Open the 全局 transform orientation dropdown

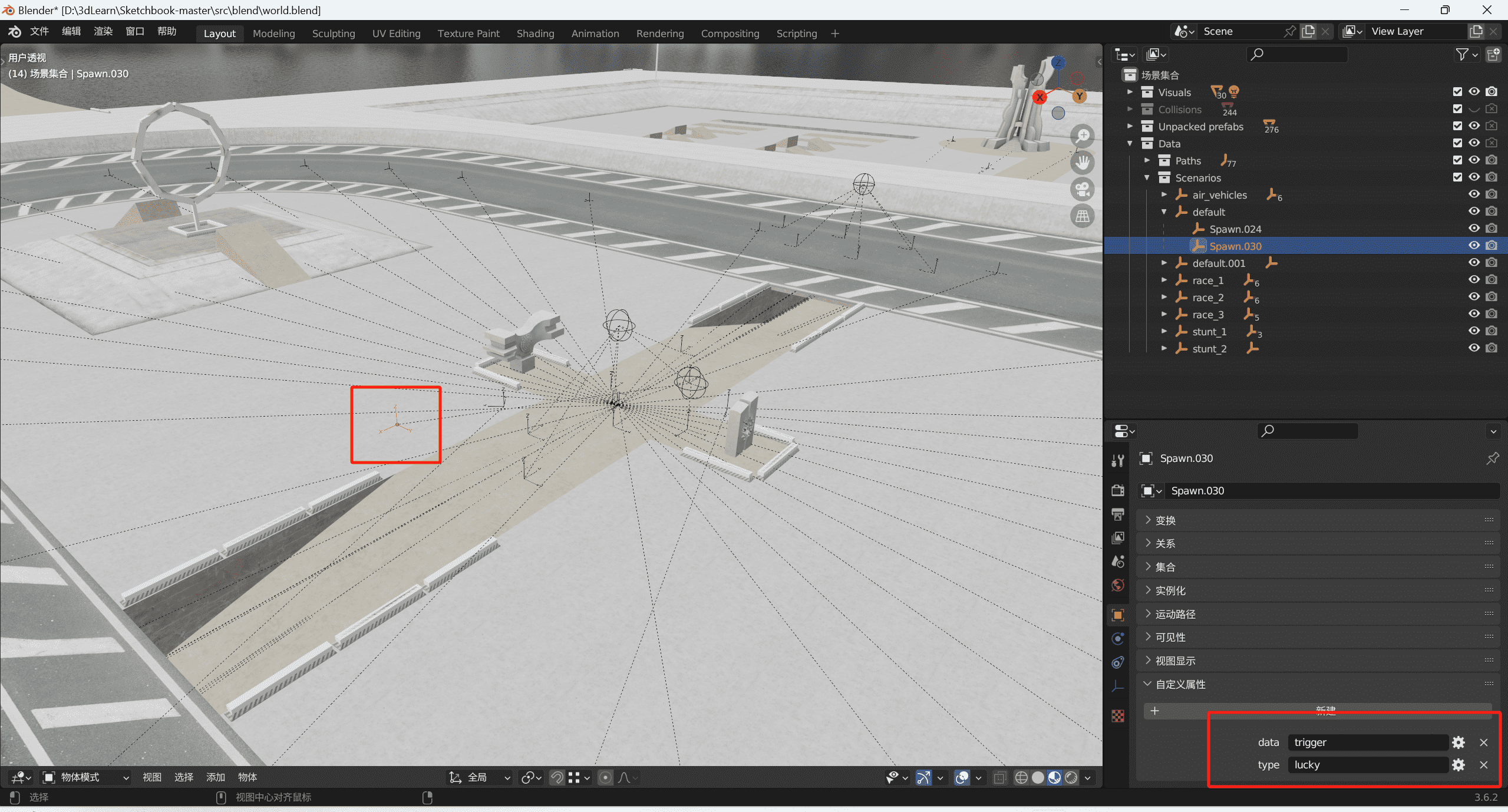480,778
